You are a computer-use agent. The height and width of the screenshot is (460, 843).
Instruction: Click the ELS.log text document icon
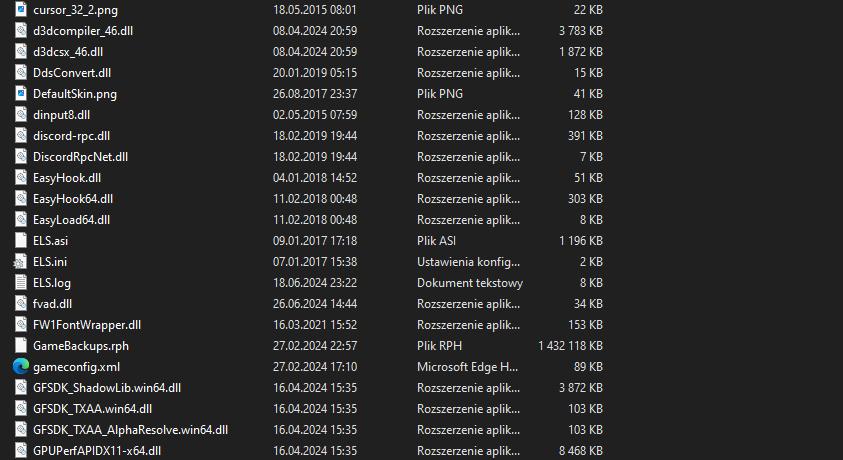20,282
